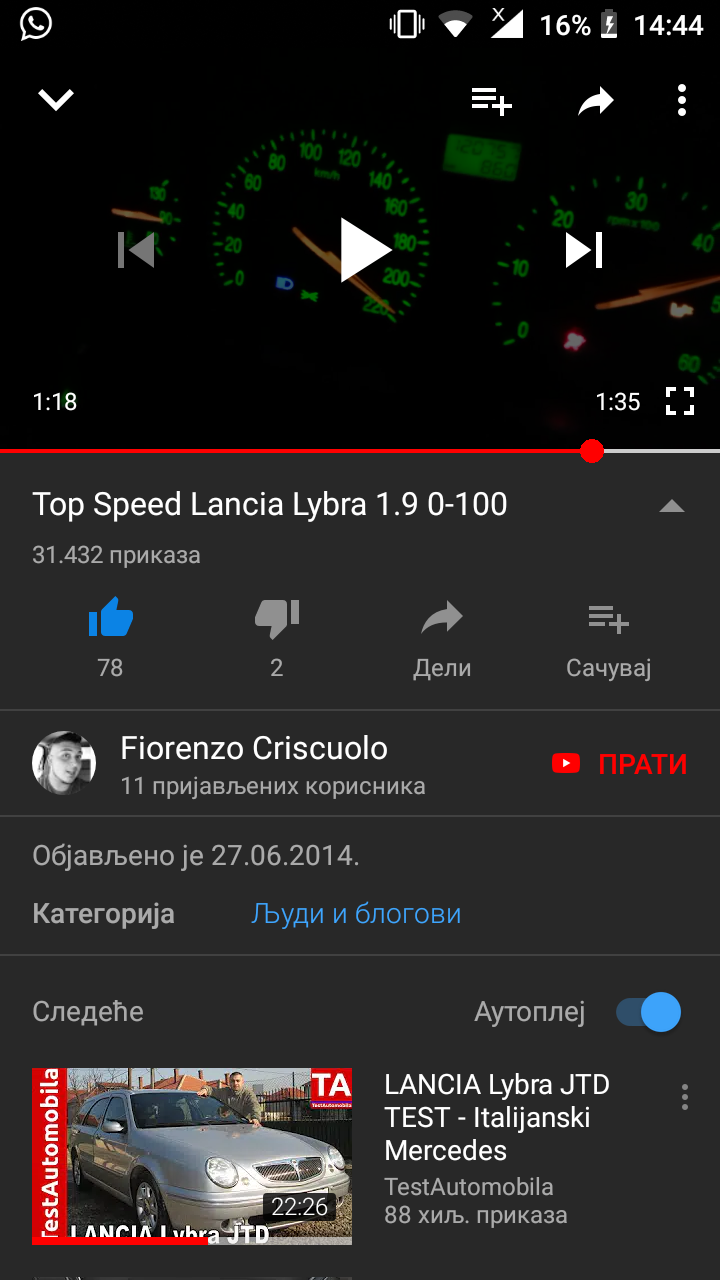Click the red progress bar scrubber
The height and width of the screenshot is (1280, 720).
pos(592,452)
